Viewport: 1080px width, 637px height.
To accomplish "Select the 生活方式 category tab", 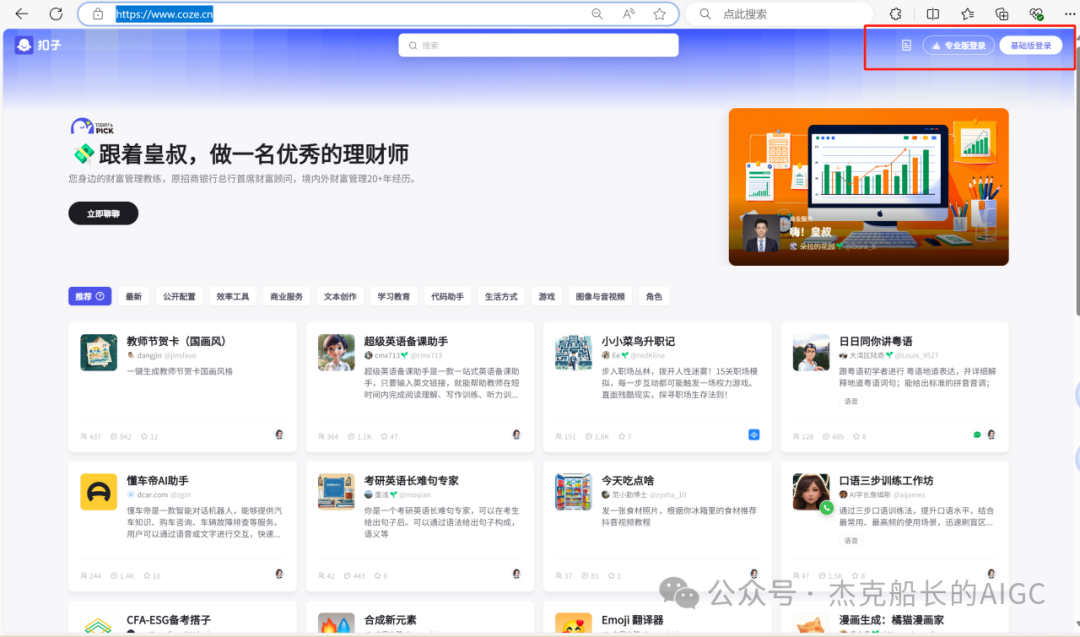I will [501, 296].
